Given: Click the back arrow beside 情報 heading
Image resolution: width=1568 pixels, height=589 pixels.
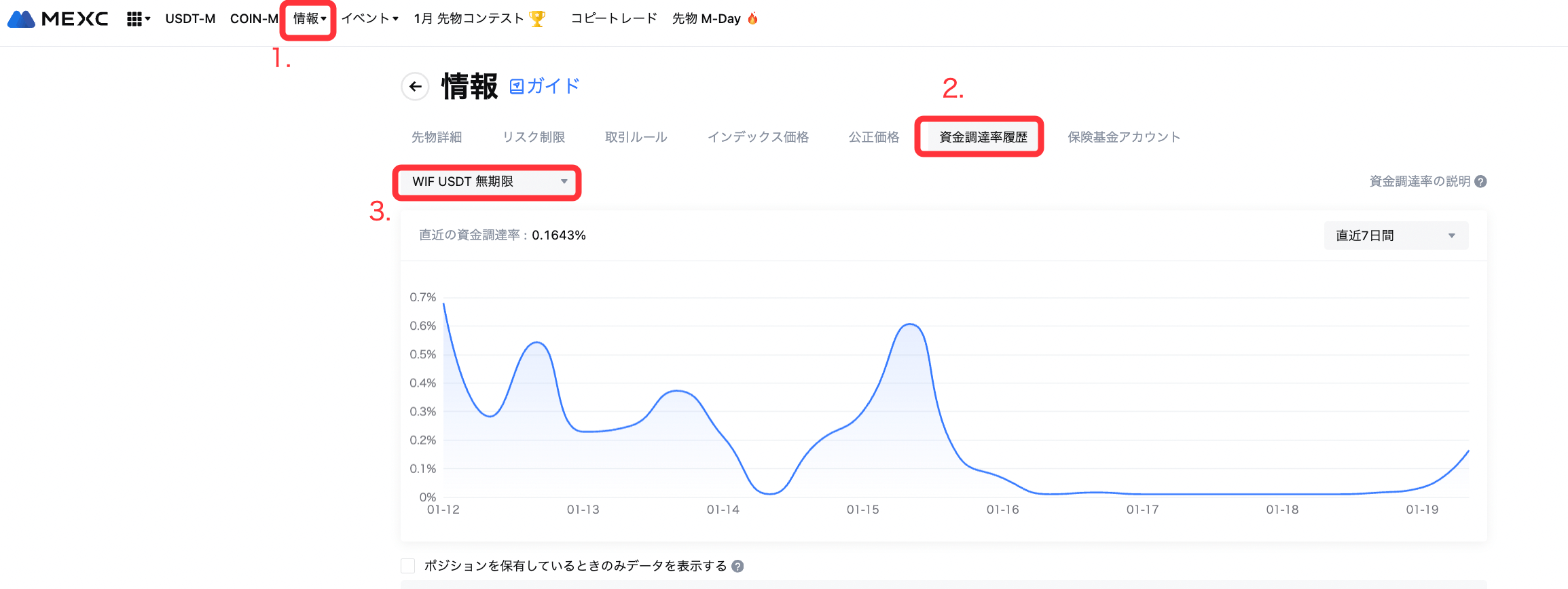Looking at the screenshot, I should coord(415,87).
